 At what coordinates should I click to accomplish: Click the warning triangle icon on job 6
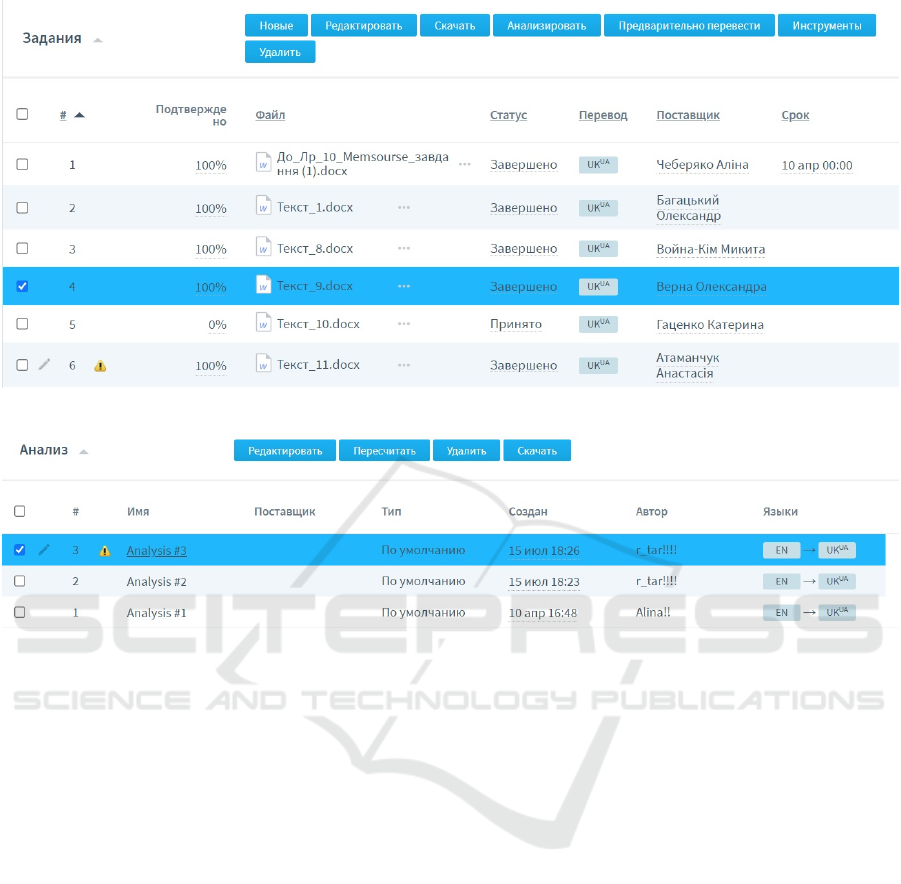(x=100, y=366)
